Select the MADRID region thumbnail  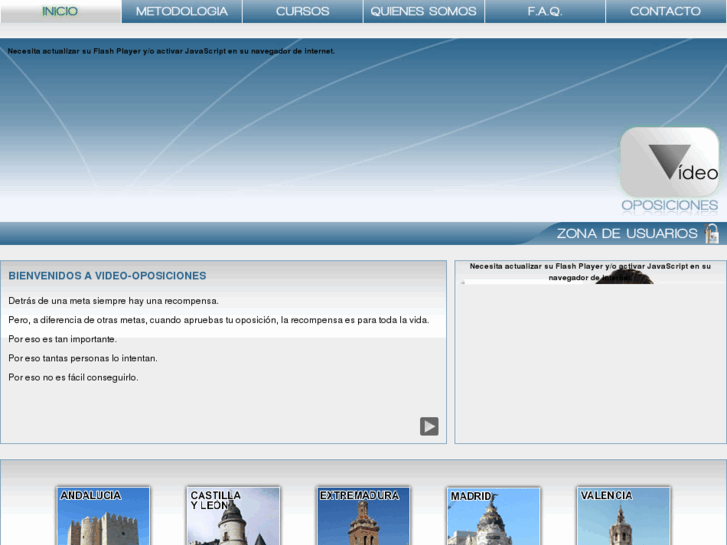[x=493, y=516]
